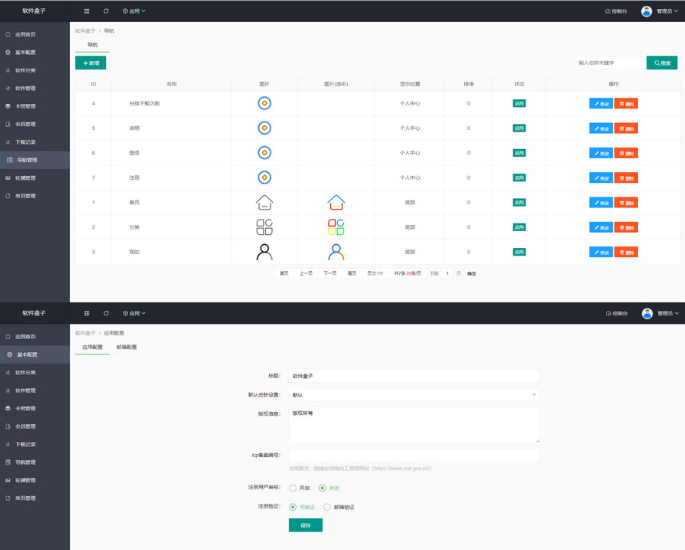
Task: Click refresh icon in navigation page header
Action: (x=106, y=11)
